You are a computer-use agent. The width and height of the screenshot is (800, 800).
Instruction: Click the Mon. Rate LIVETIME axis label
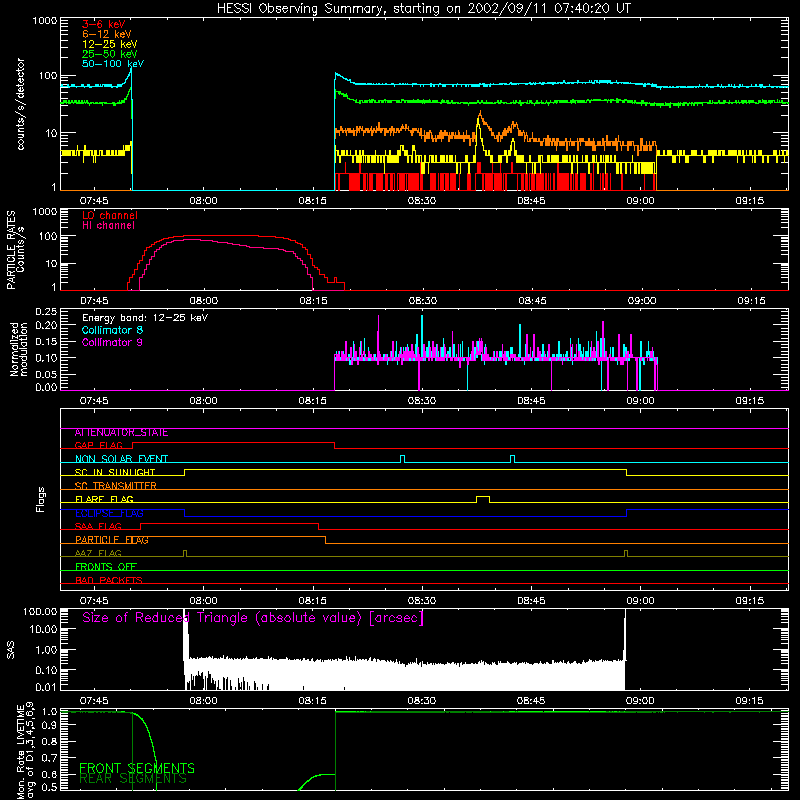(x=25, y=750)
